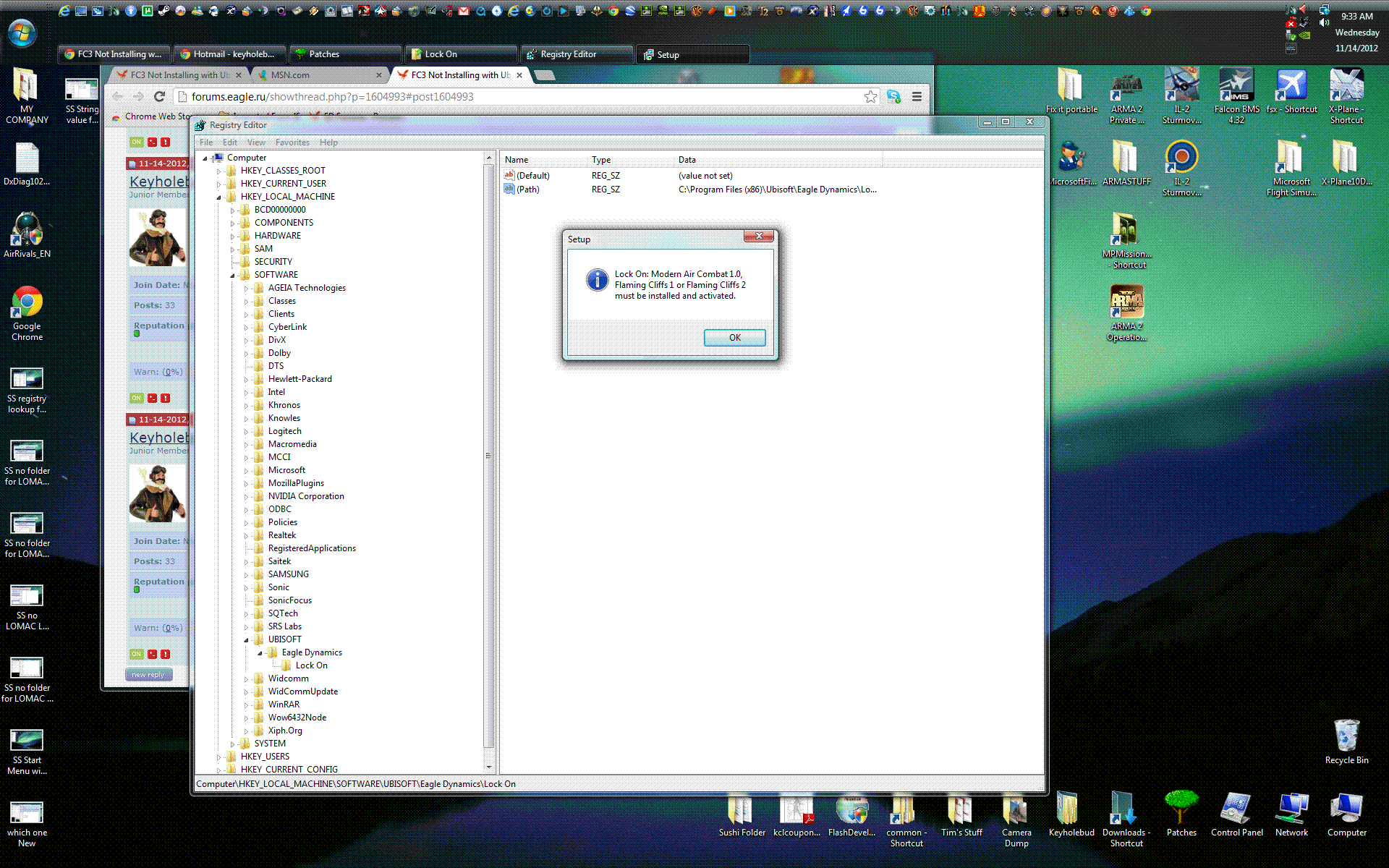Switch to the Setup taskbar button

(x=693, y=54)
